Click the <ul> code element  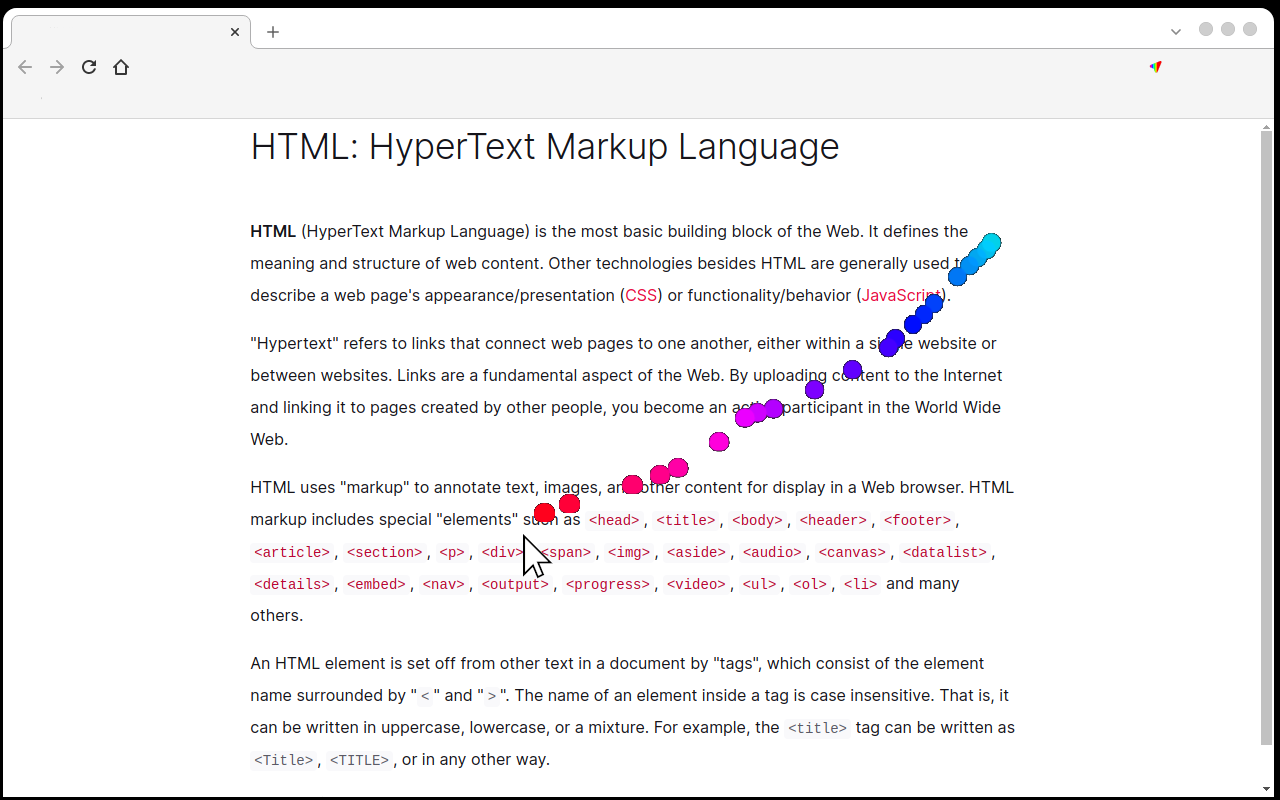(759, 584)
